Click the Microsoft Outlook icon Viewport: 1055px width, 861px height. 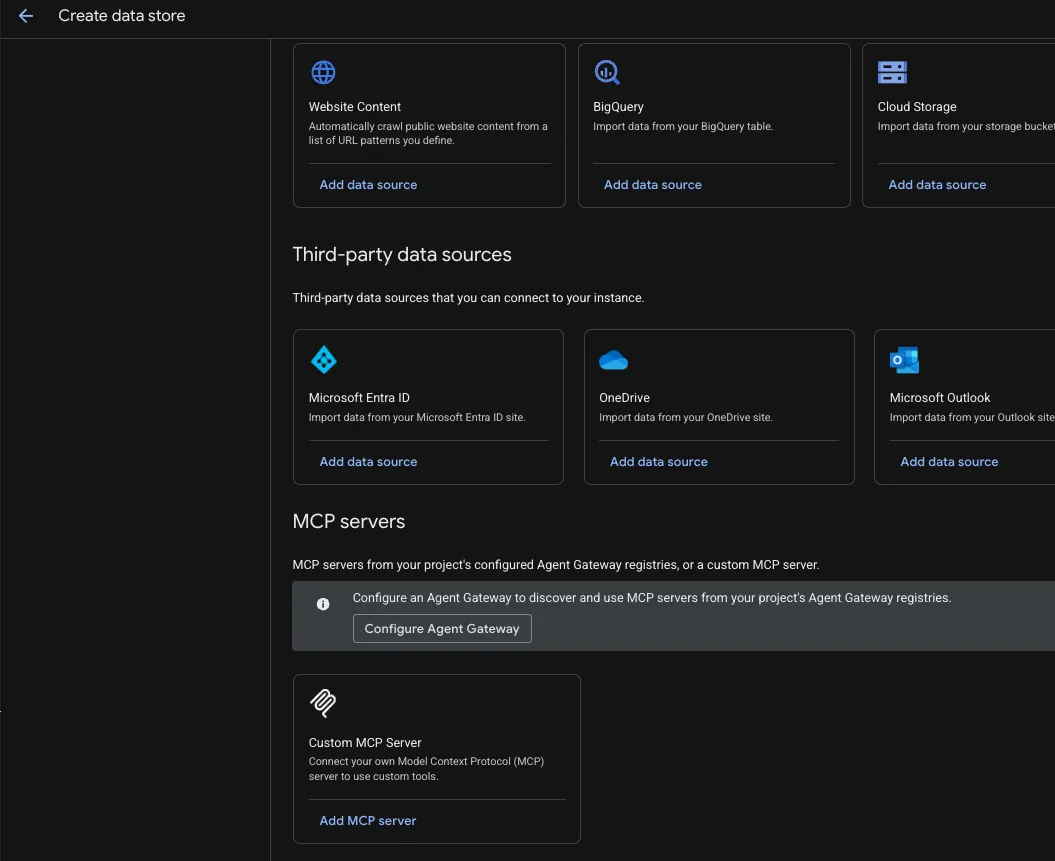click(x=904, y=360)
